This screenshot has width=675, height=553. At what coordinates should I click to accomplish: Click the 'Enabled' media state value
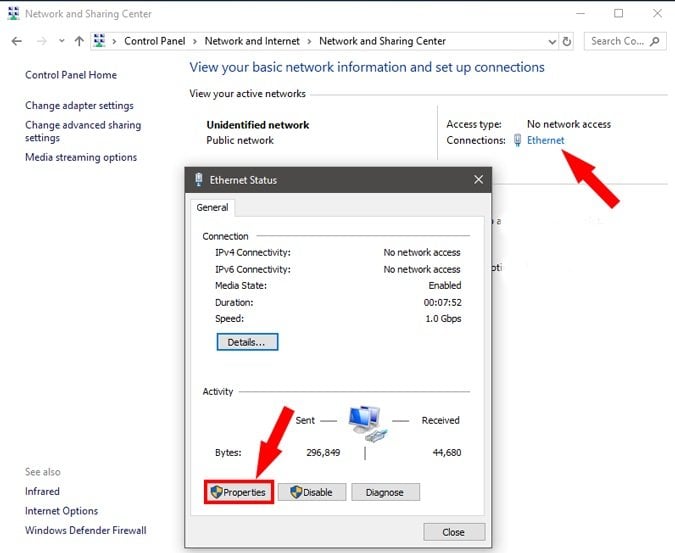(x=445, y=286)
